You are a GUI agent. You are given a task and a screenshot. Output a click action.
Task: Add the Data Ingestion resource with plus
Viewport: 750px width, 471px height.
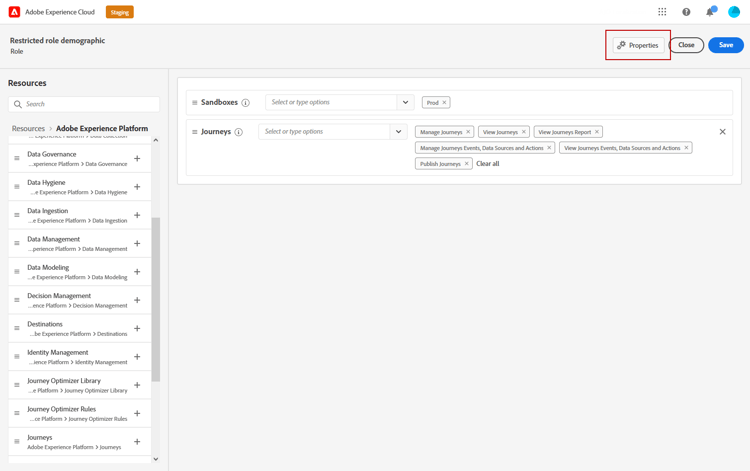[x=137, y=215]
